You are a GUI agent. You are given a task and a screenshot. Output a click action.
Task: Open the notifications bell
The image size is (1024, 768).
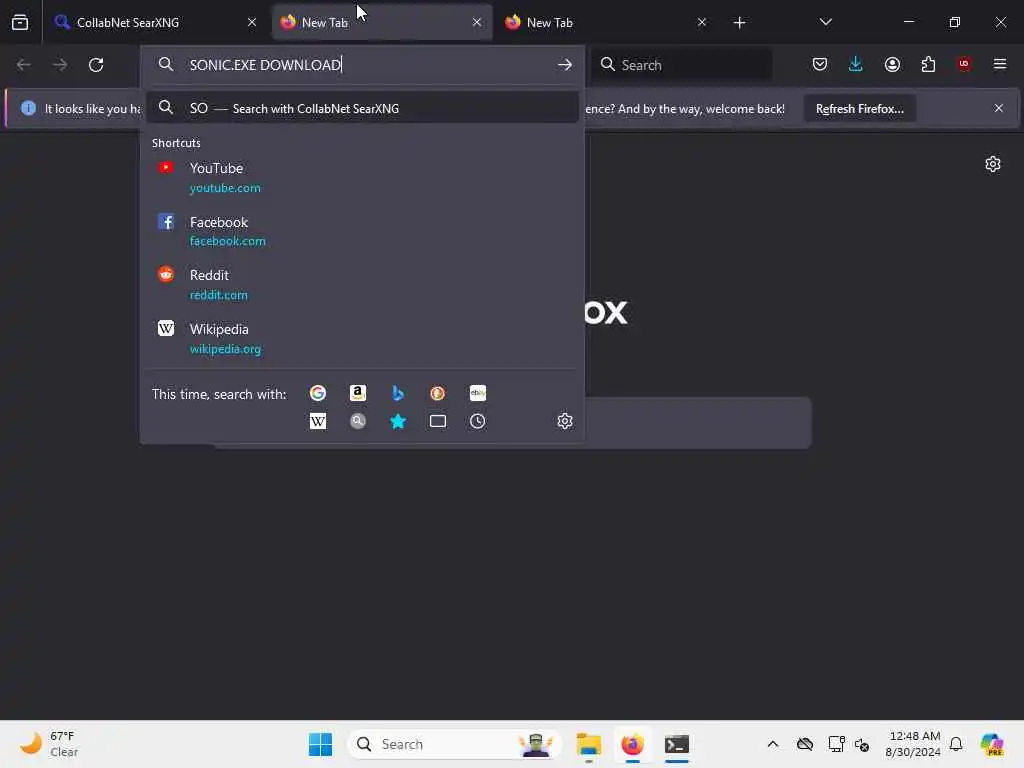click(x=956, y=744)
